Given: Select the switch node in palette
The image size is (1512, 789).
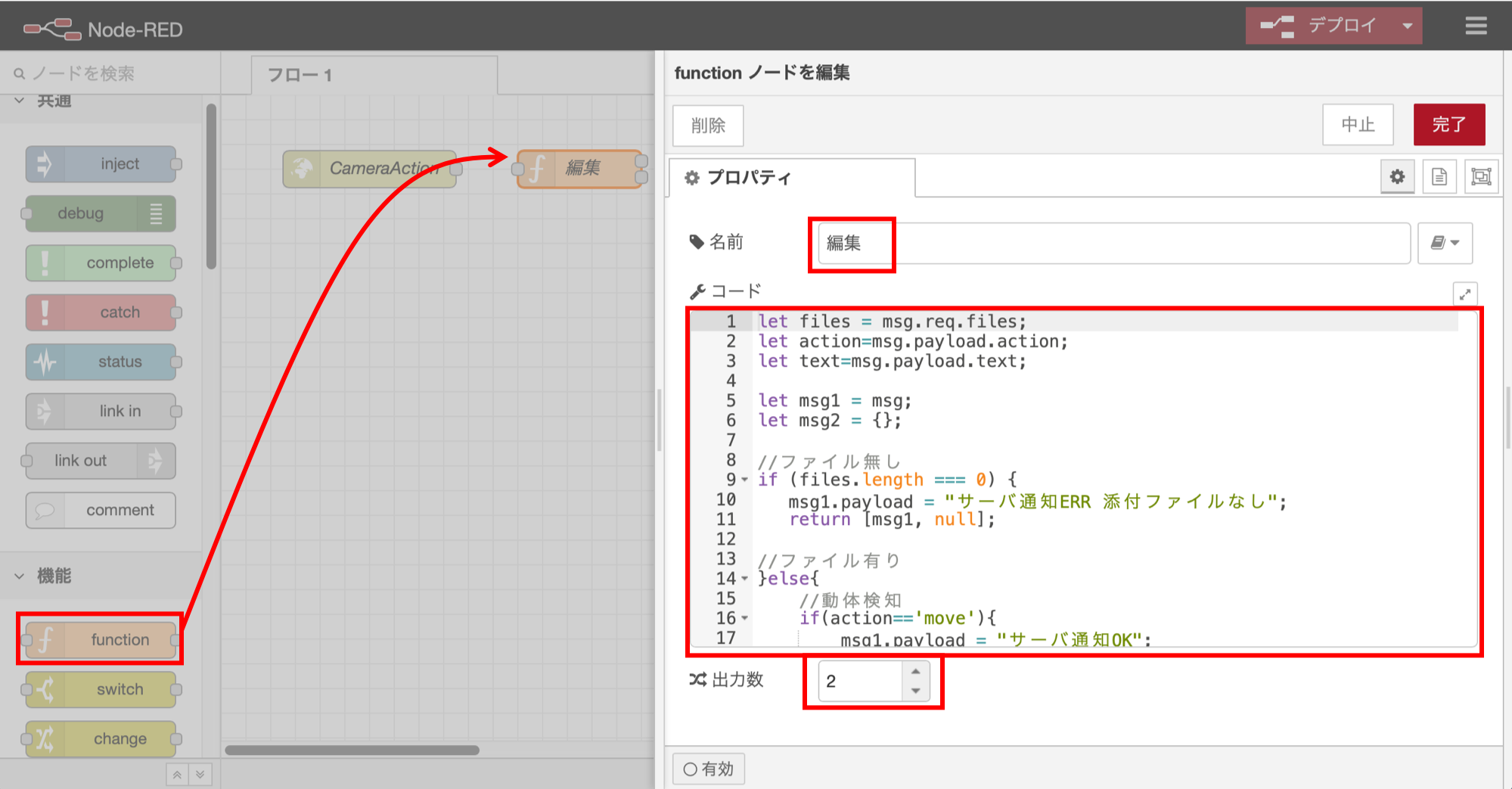Looking at the screenshot, I should (x=101, y=689).
